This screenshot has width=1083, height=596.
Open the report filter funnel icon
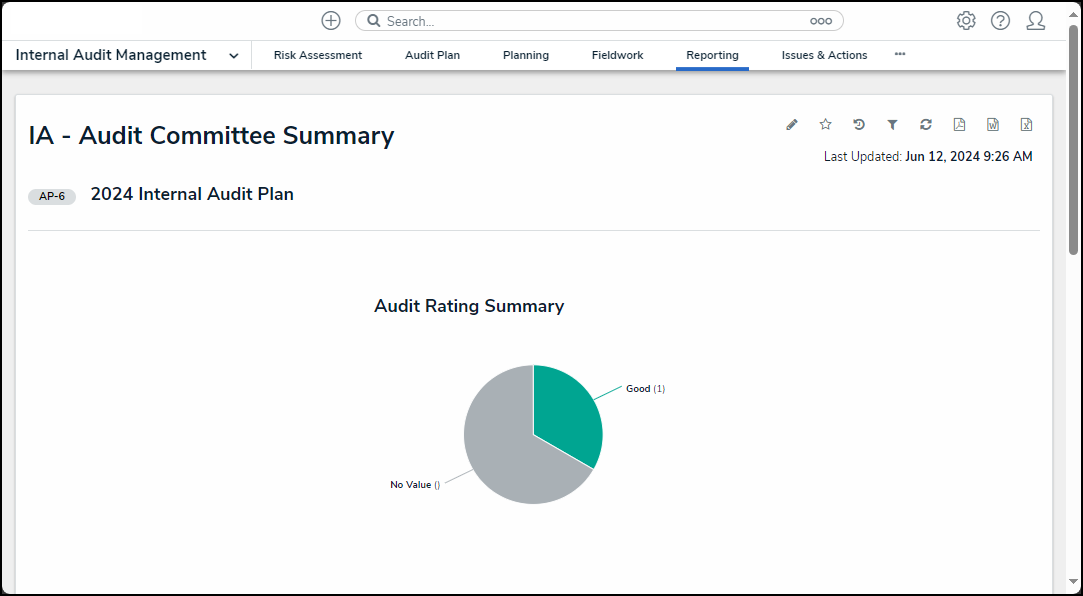(892, 125)
